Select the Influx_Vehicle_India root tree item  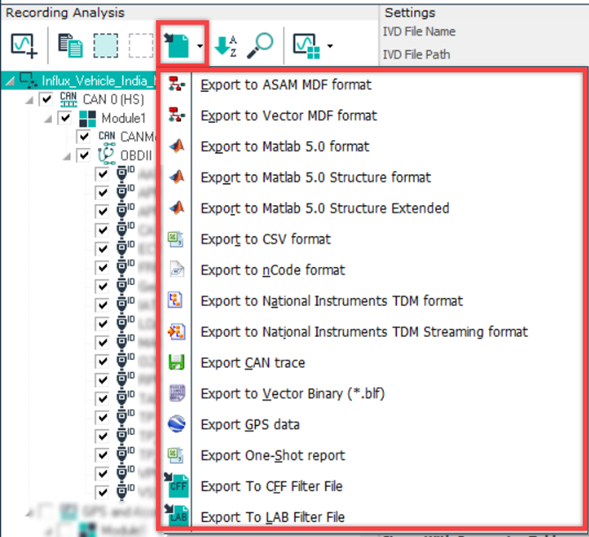(x=98, y=81)
